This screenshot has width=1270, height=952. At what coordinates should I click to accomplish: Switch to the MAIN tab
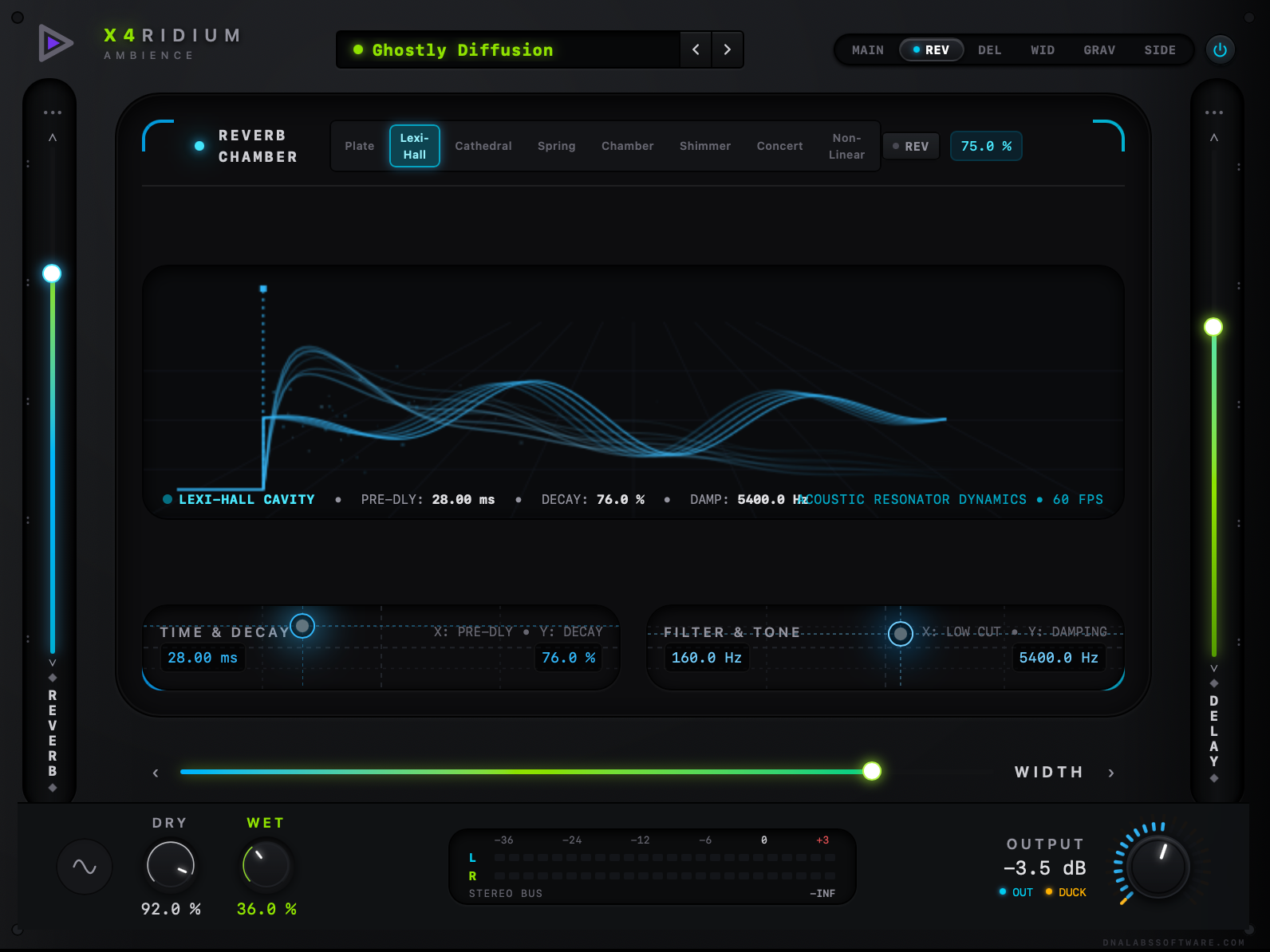pos(868,50)
